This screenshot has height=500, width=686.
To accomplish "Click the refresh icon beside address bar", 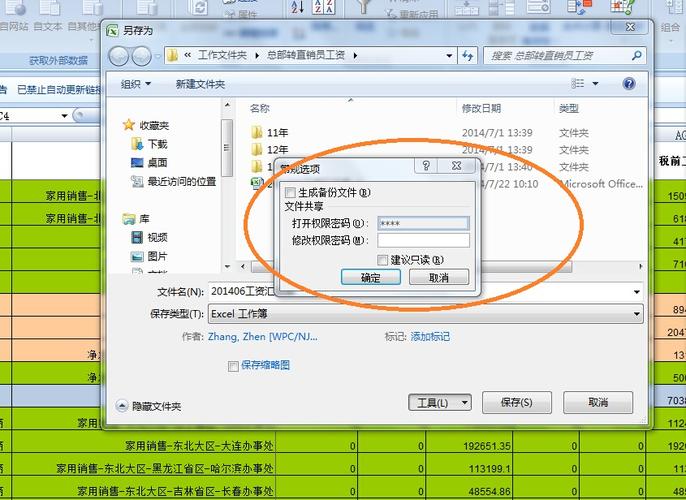I will (x=468, y=56).
